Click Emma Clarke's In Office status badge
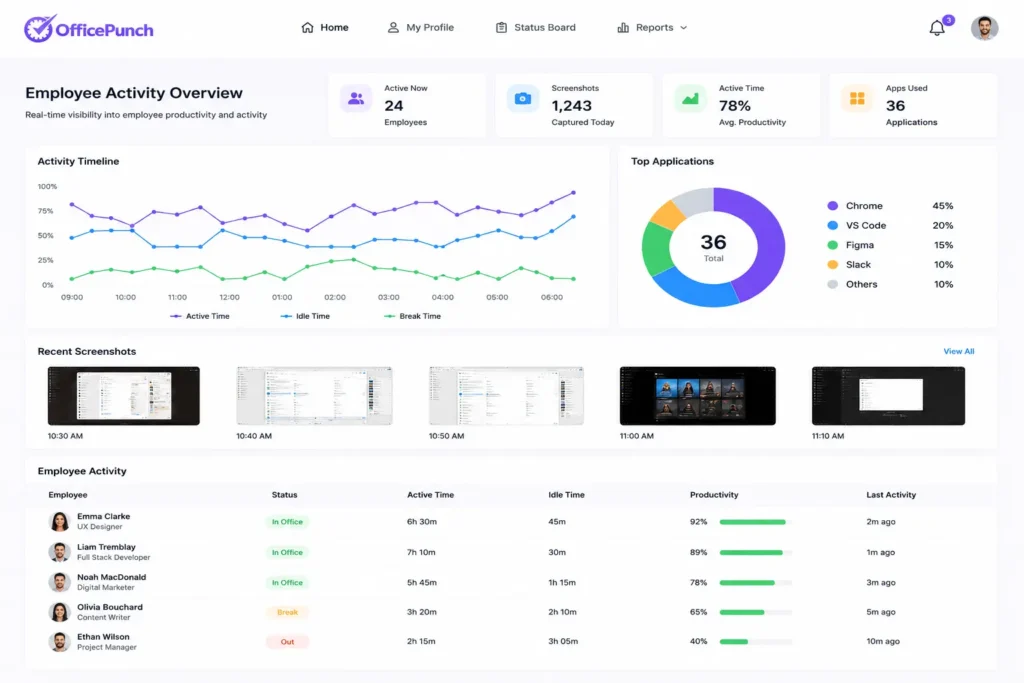This screenshot has height=683, width=1024. coord(287,522)
